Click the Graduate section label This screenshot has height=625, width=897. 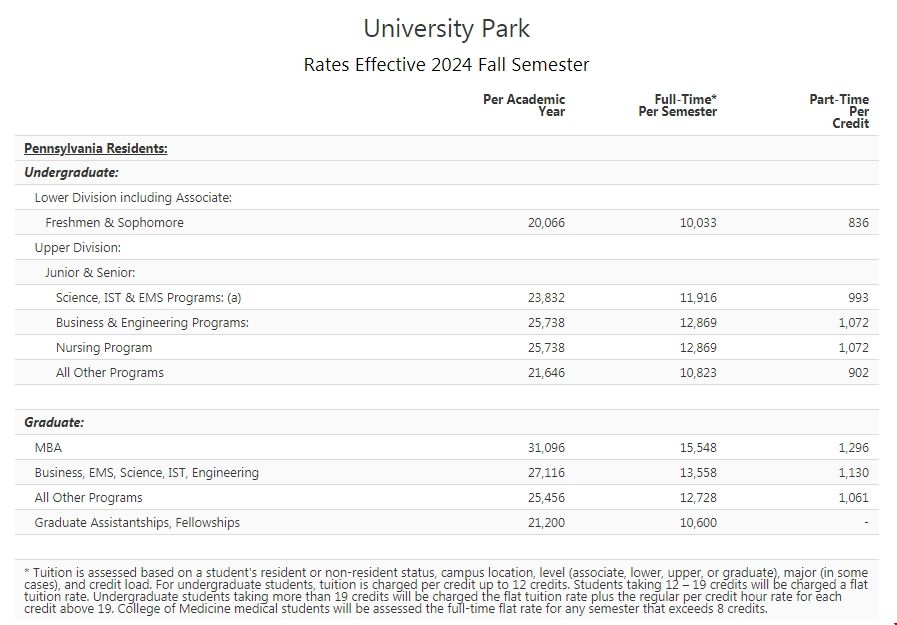click(x=54, y=423)
